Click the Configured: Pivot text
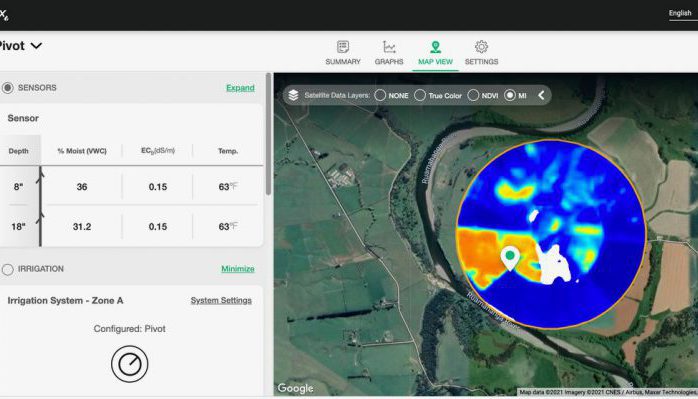698x399 pixels. click(x=130, y=329)
